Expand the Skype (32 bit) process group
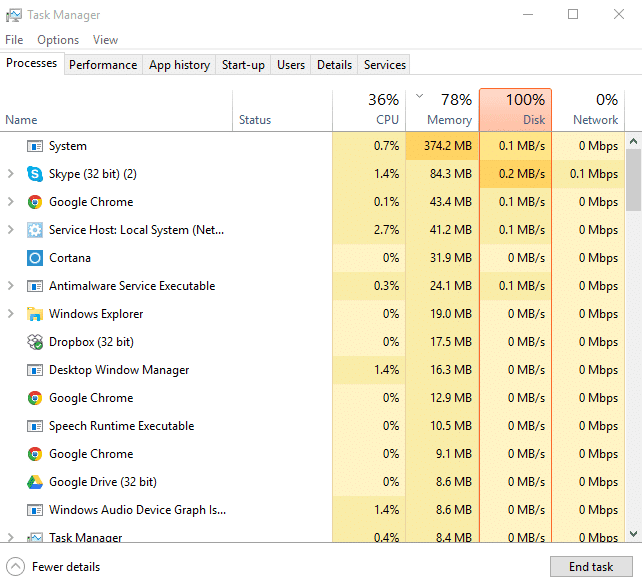Image resolution: width=642 pixels, height=587 pixels. [x=10, y=174]
